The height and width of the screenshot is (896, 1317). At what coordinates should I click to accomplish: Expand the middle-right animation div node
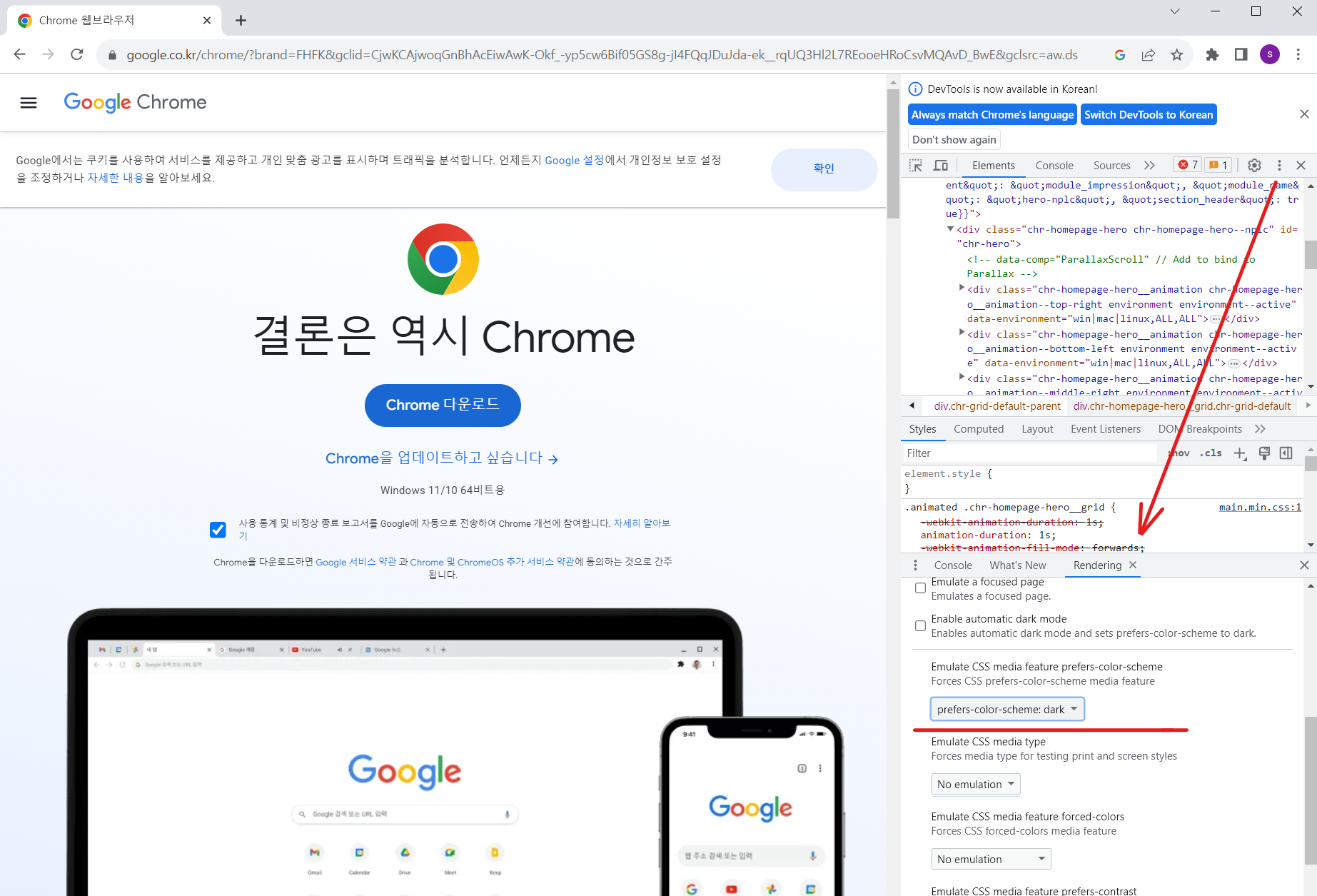pyautogui.click(x=962, y=377)
